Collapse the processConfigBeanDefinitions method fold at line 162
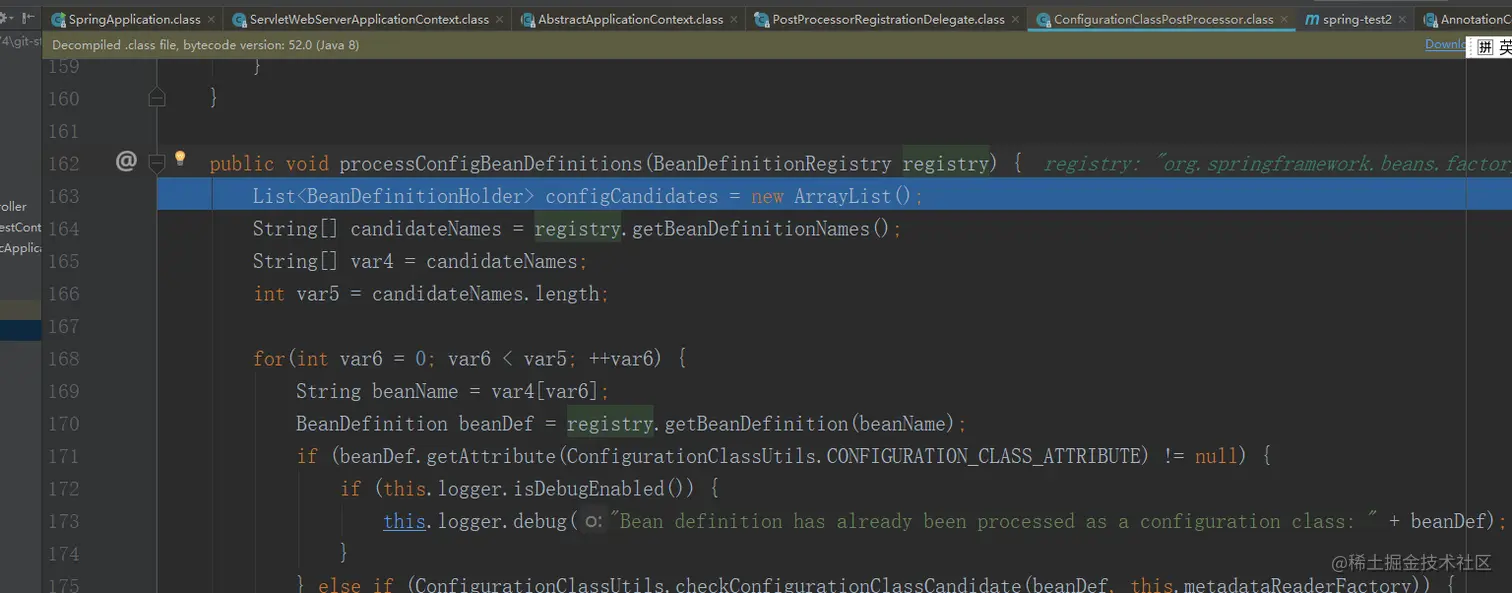Viewport: 1512px width, 593px height. 156,162
